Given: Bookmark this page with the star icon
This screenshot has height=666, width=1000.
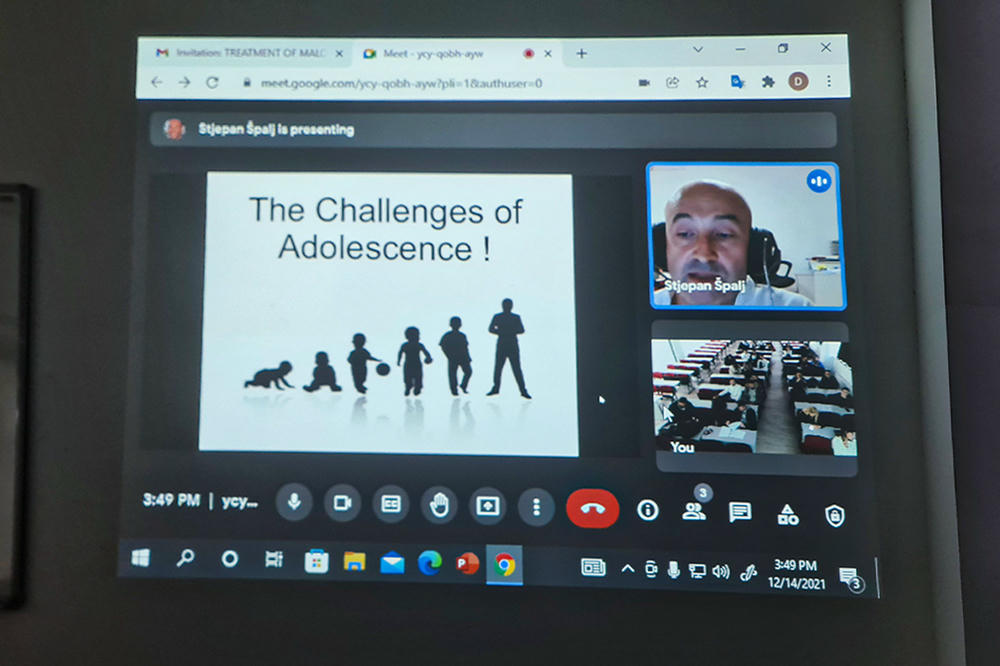Looking at the screenshot, I should [702, 82].
